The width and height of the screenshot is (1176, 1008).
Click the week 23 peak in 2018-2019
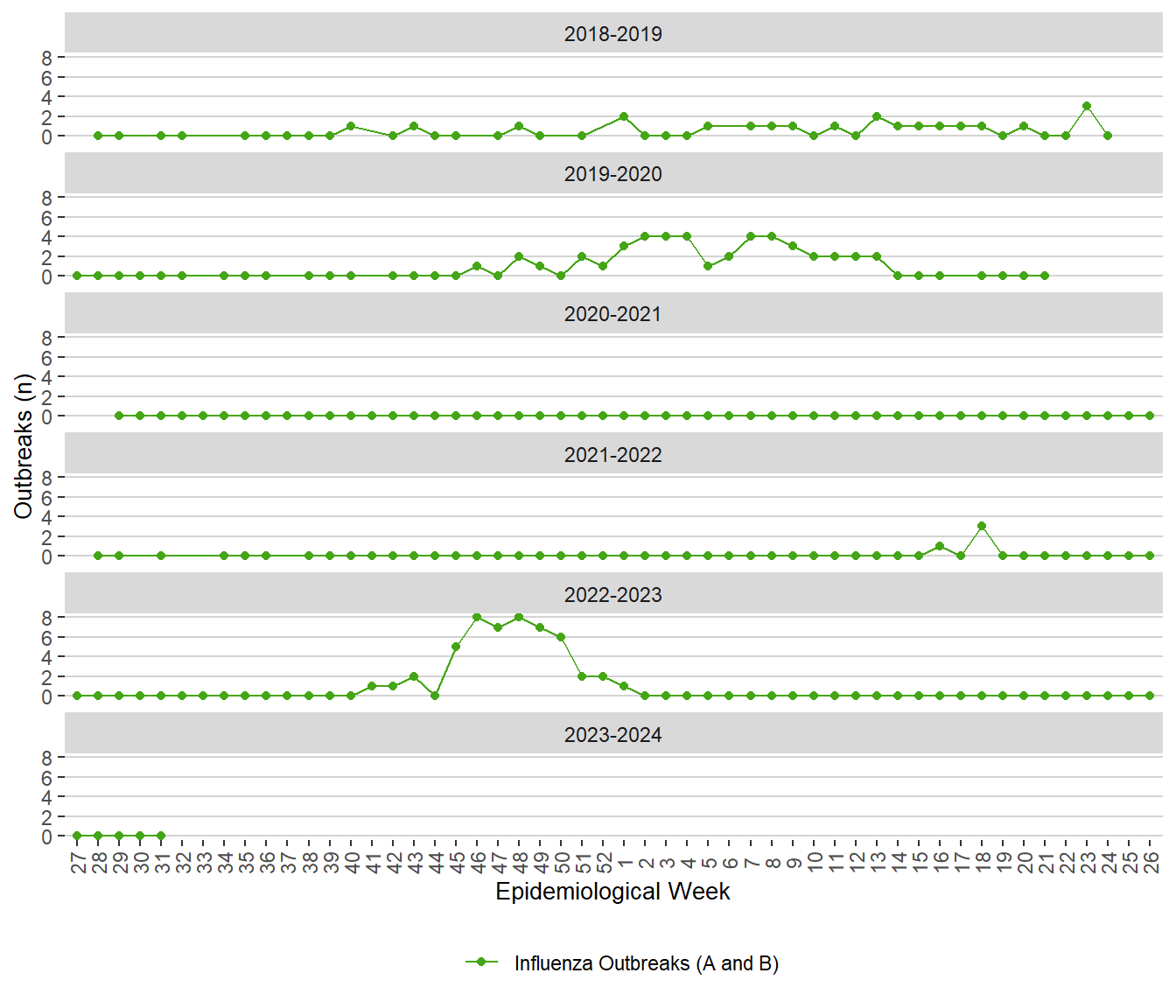(1087, 106)
